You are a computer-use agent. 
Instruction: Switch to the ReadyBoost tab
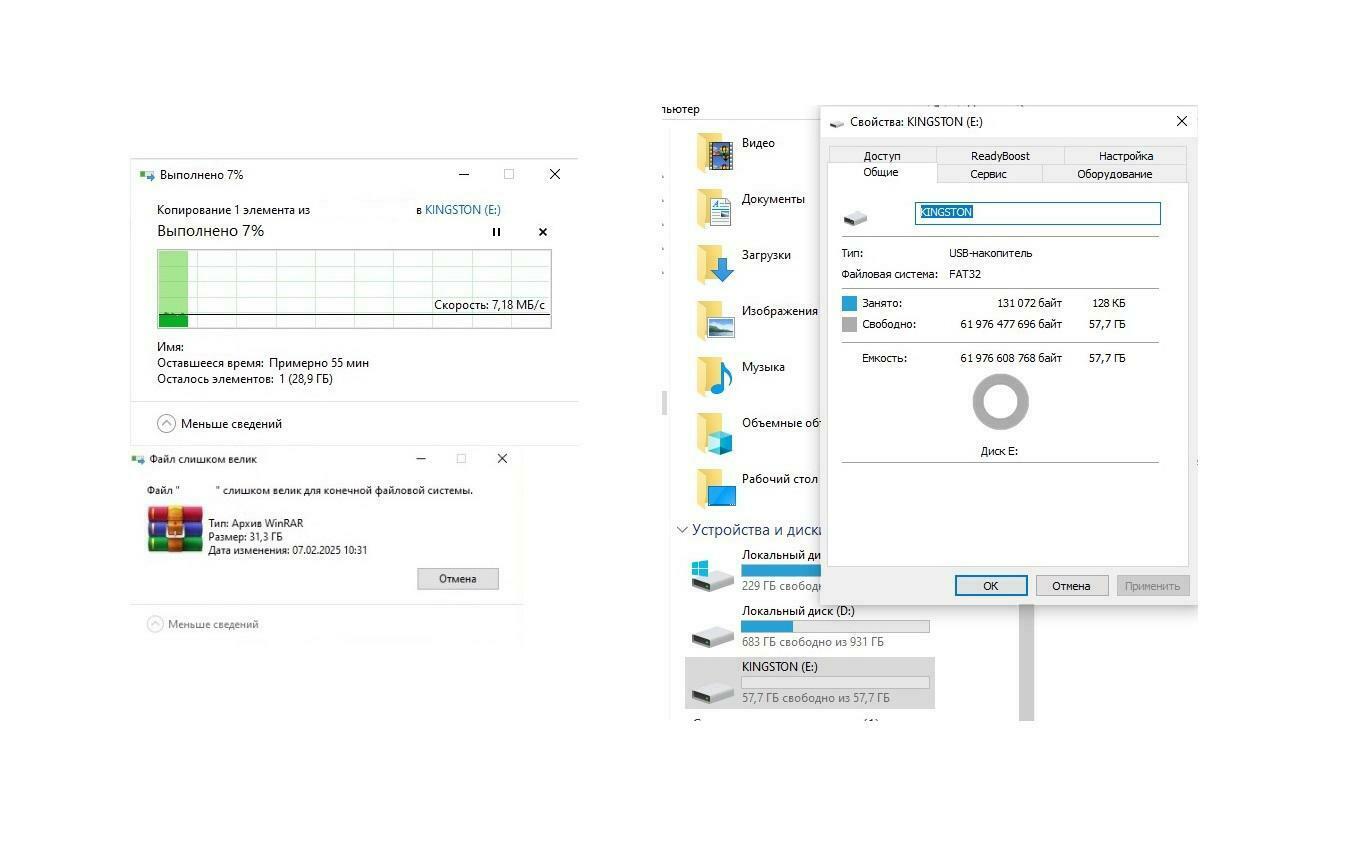point(1000,156)
